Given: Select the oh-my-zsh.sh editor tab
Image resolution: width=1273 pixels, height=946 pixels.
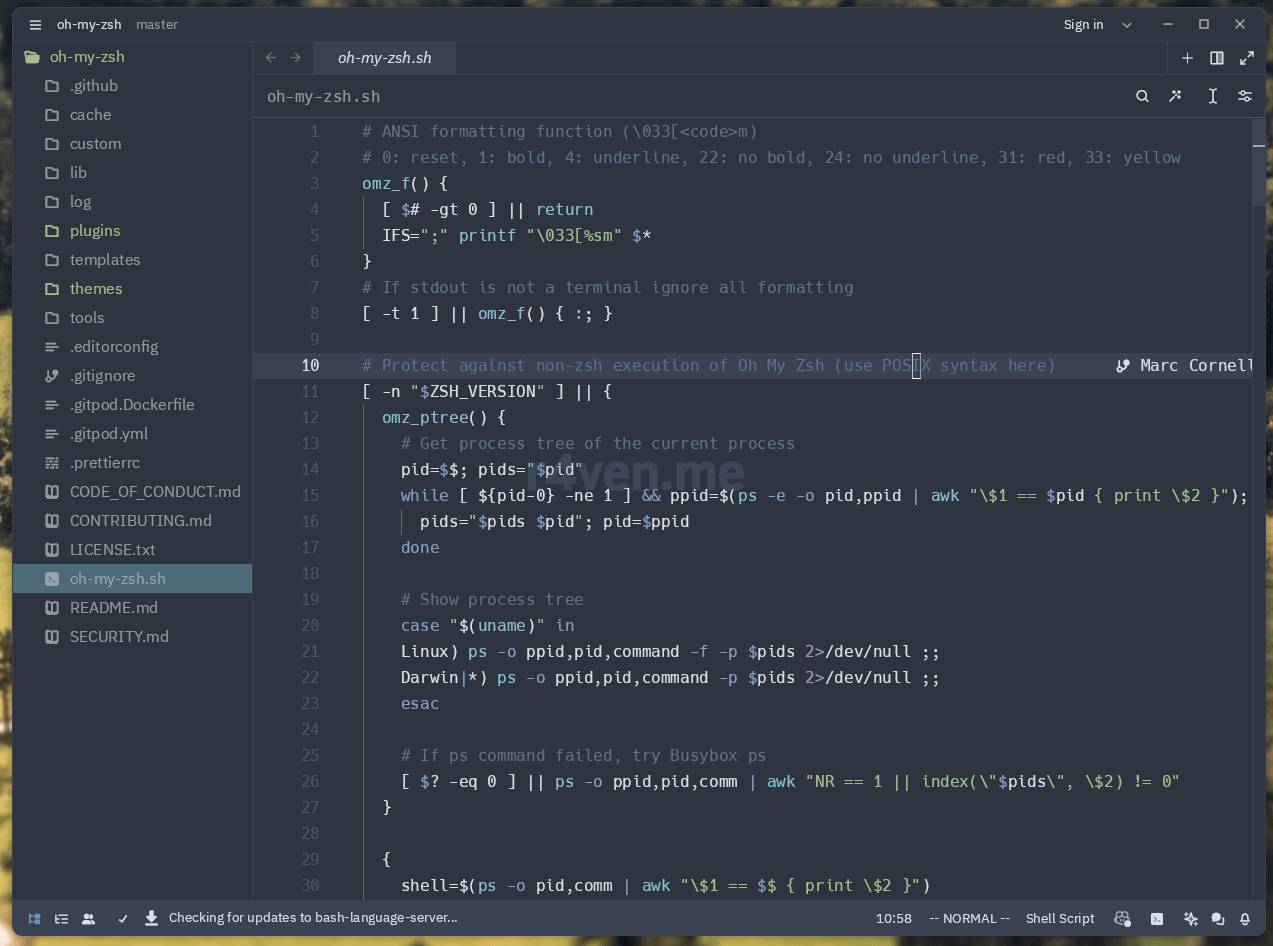Looking at the screenshot, I should click(x=385, y=58).
